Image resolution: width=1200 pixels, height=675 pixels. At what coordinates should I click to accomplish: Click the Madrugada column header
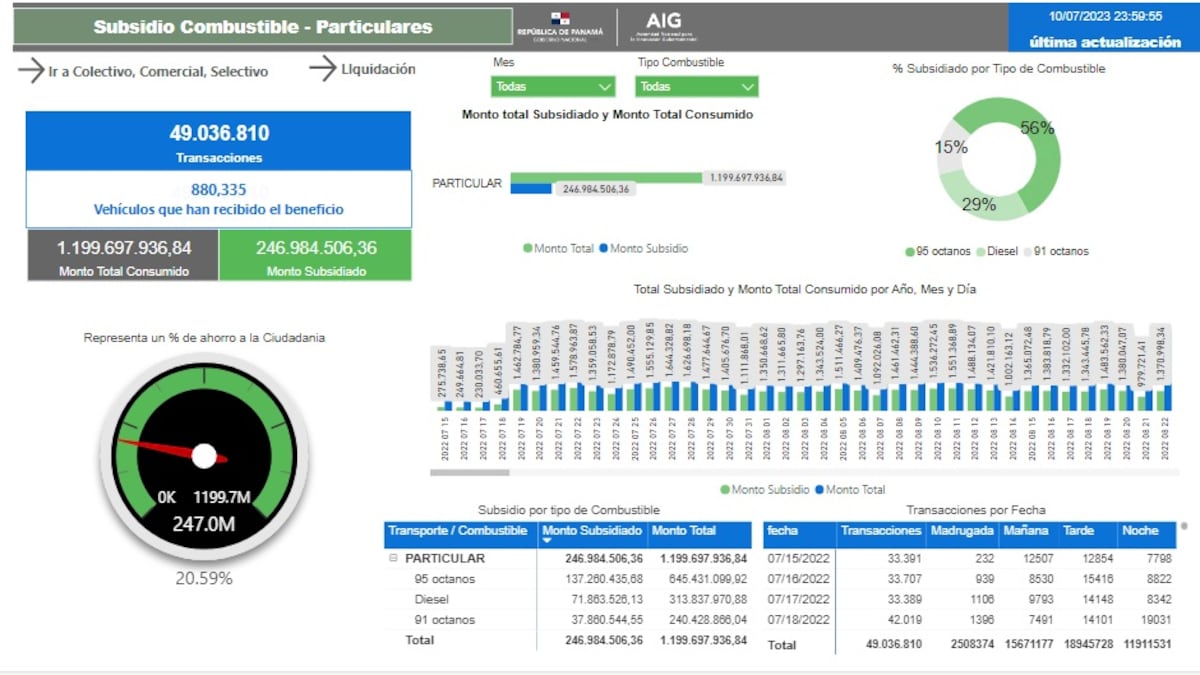pos(961,530)
